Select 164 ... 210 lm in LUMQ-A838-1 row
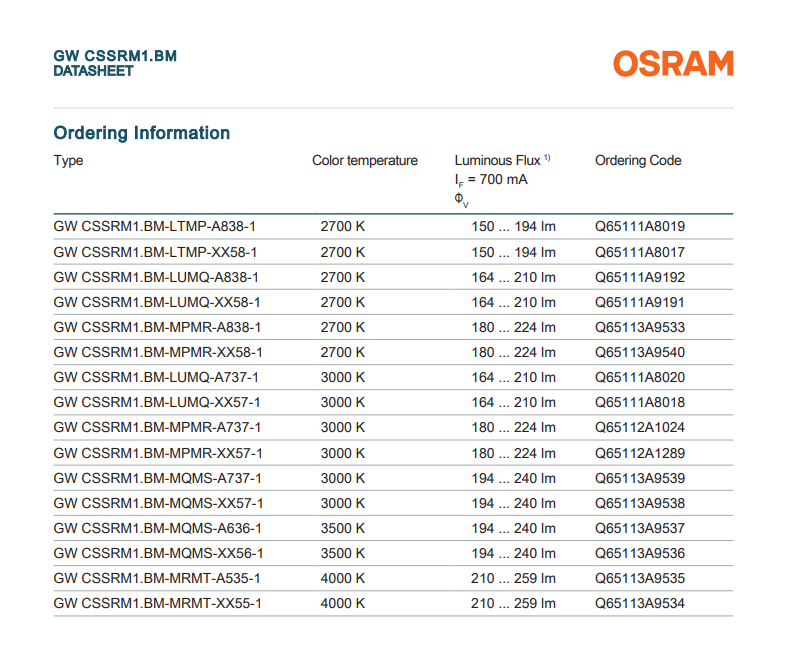The image size is (787, 661). pyautogui.click(x=513, y=277)
